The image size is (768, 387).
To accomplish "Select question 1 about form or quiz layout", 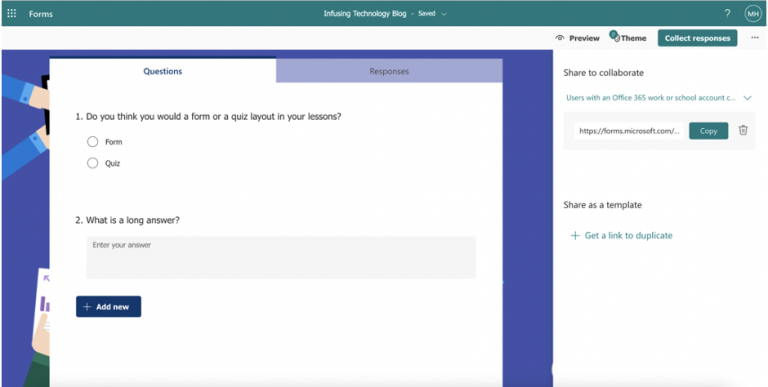I will coord(208,117).
